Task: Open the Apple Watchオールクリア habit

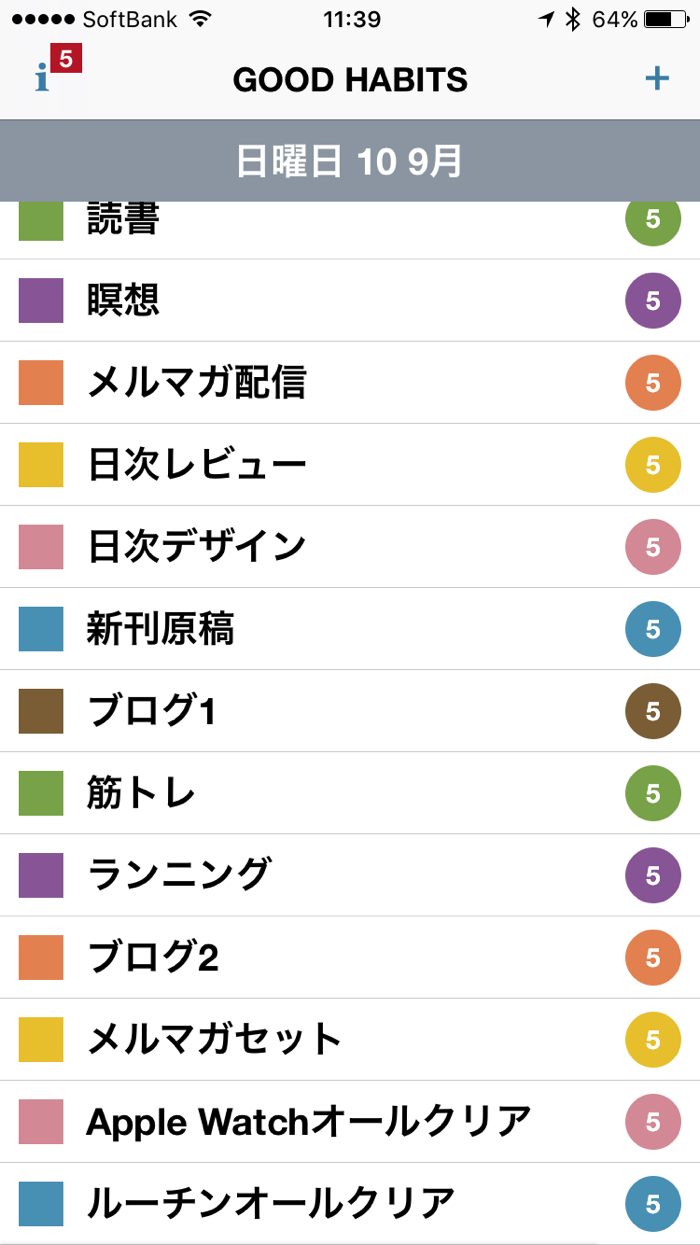Action: (x=308, y=1122)
